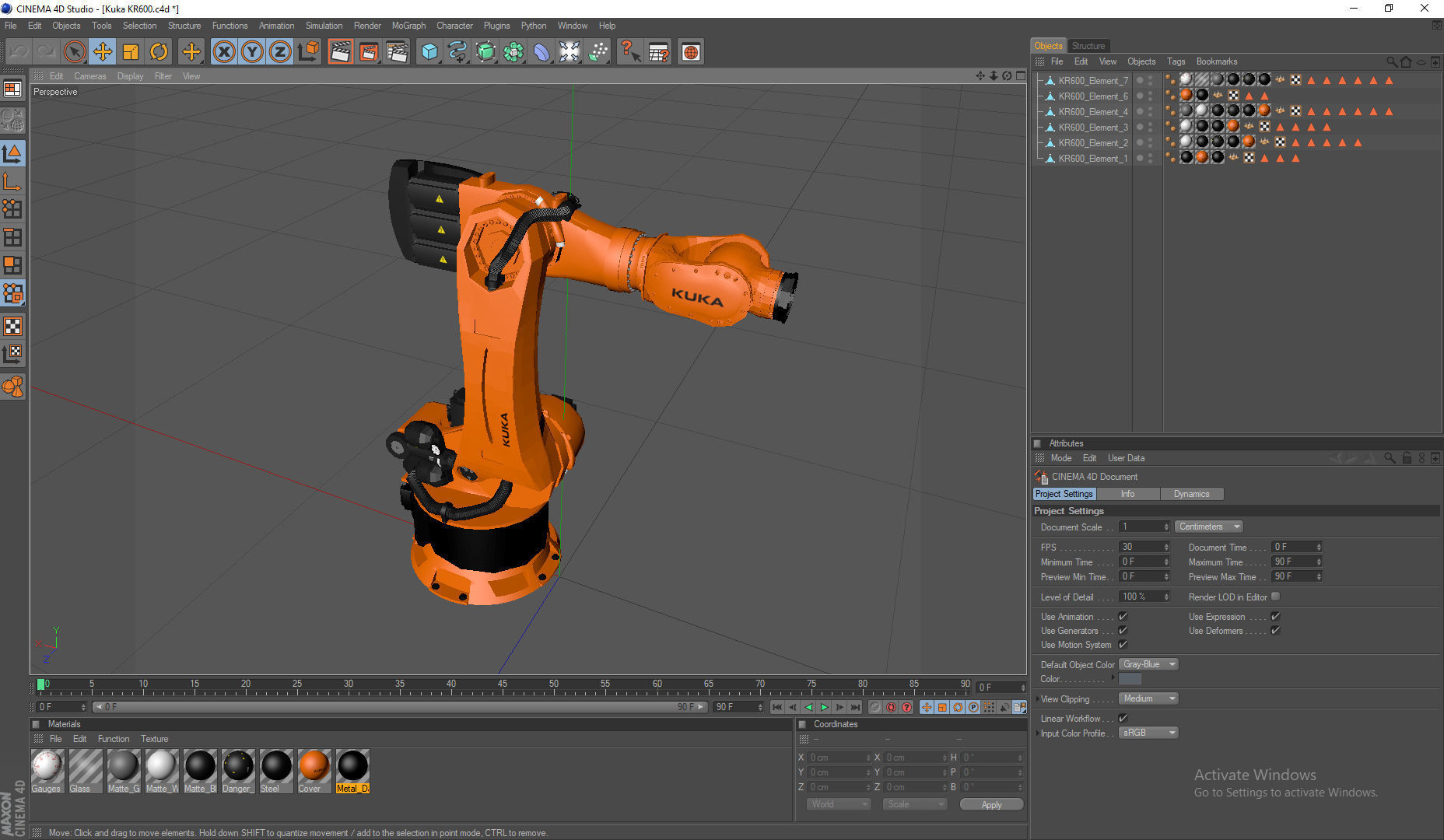
Task: Open the View Clipping dropdown
Action: (1148, 698)
